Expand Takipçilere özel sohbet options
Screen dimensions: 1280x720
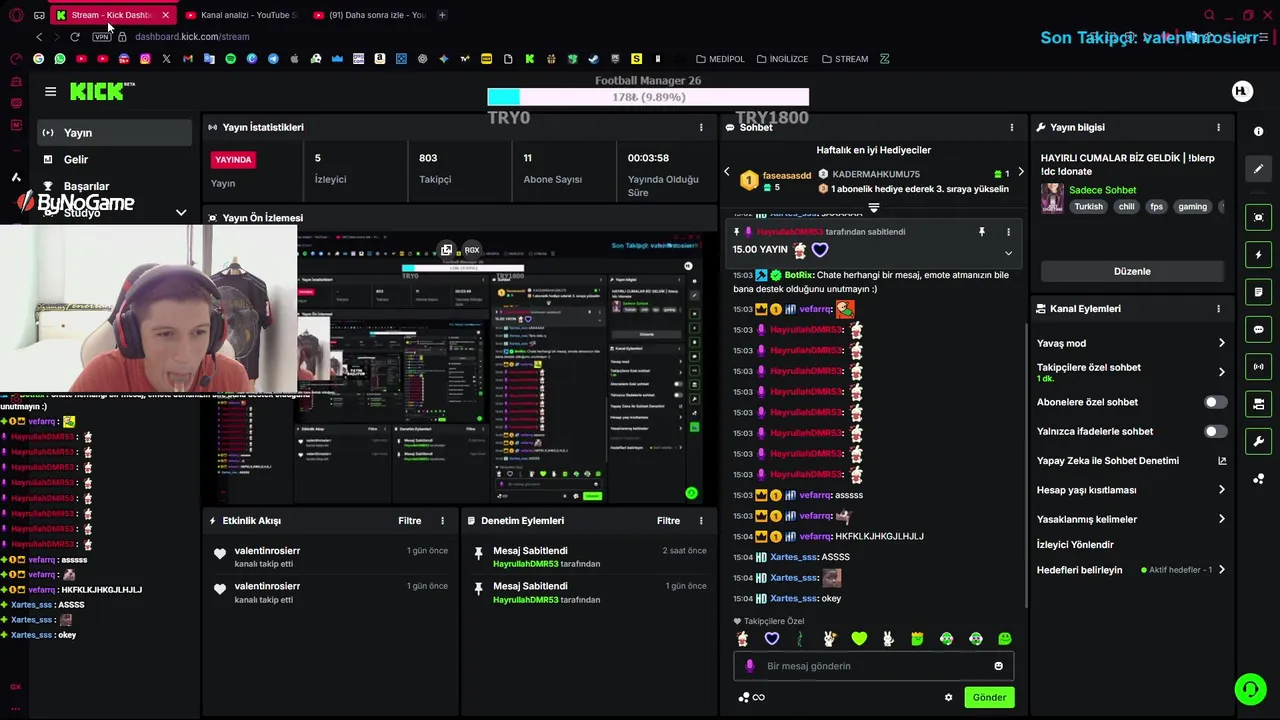pos(1221,372)
